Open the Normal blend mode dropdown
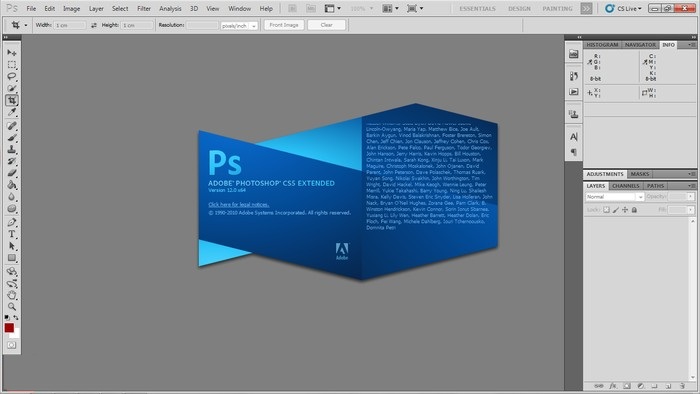Screen dimensions: 700x394 614,197
